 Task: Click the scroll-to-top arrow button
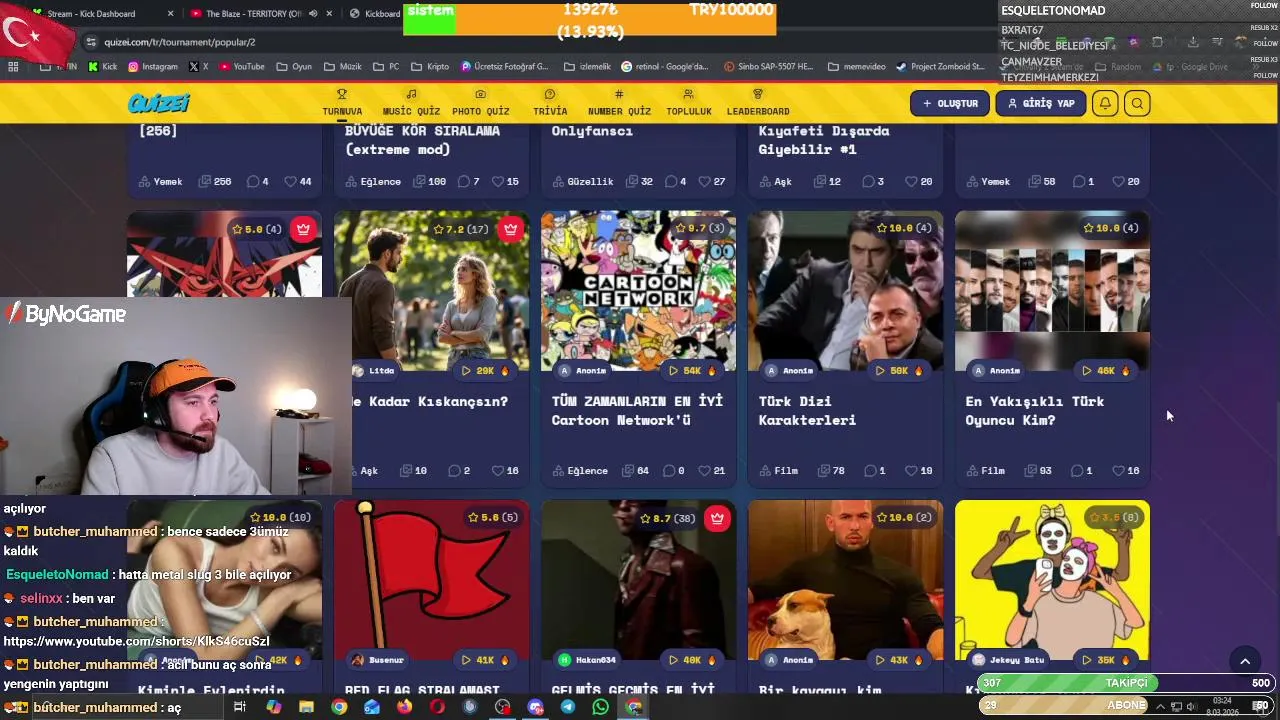1245,661
